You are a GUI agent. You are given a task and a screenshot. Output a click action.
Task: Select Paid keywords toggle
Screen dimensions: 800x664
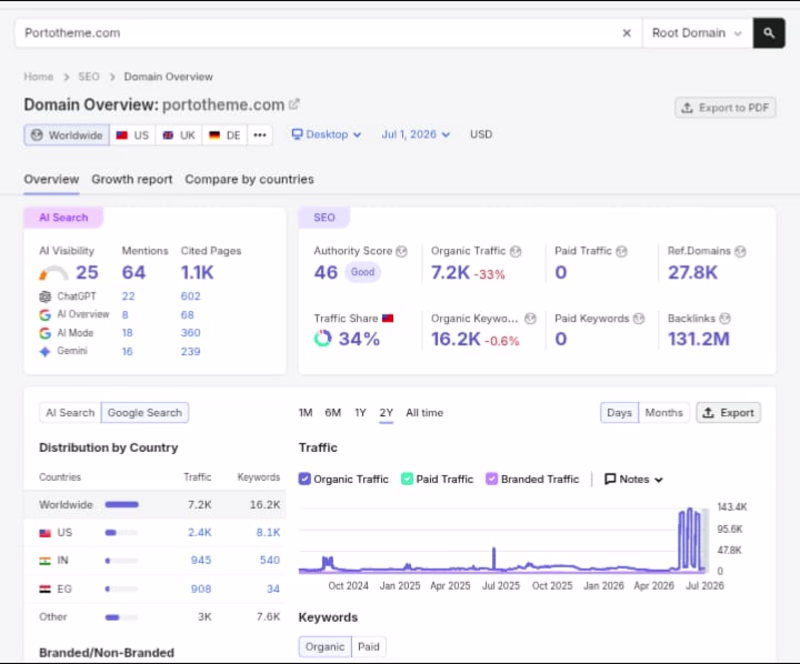369,647
